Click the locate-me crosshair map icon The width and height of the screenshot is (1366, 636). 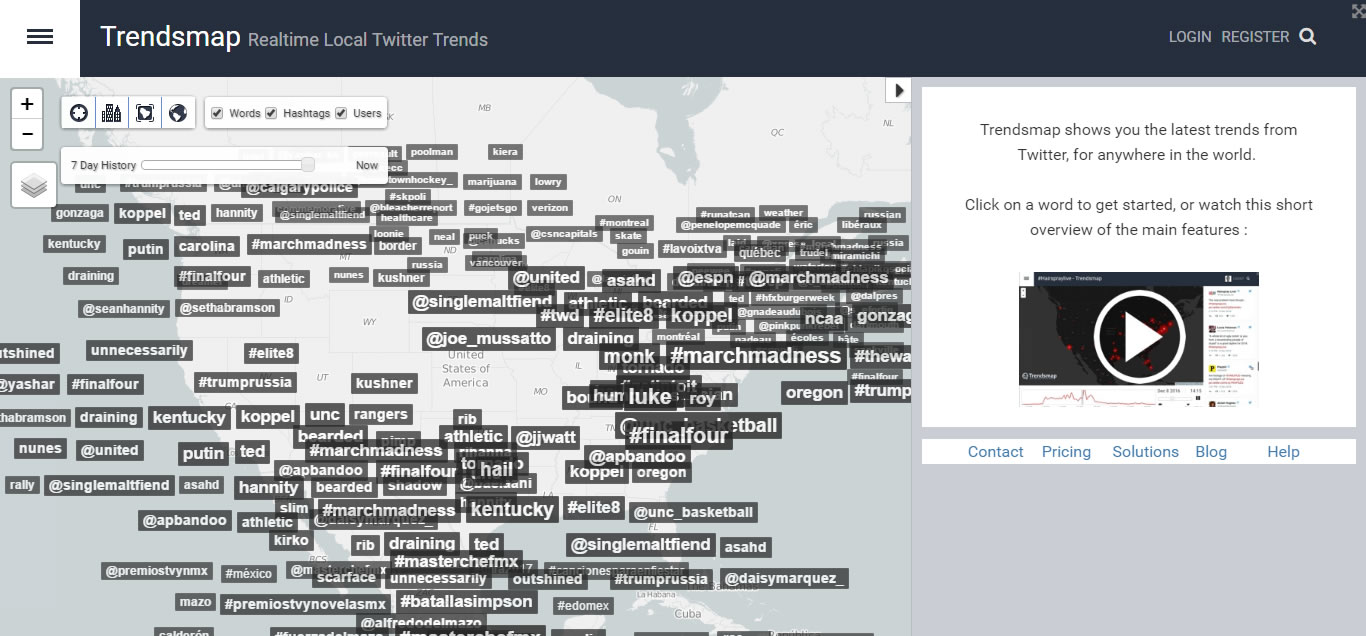coord(78,112)
